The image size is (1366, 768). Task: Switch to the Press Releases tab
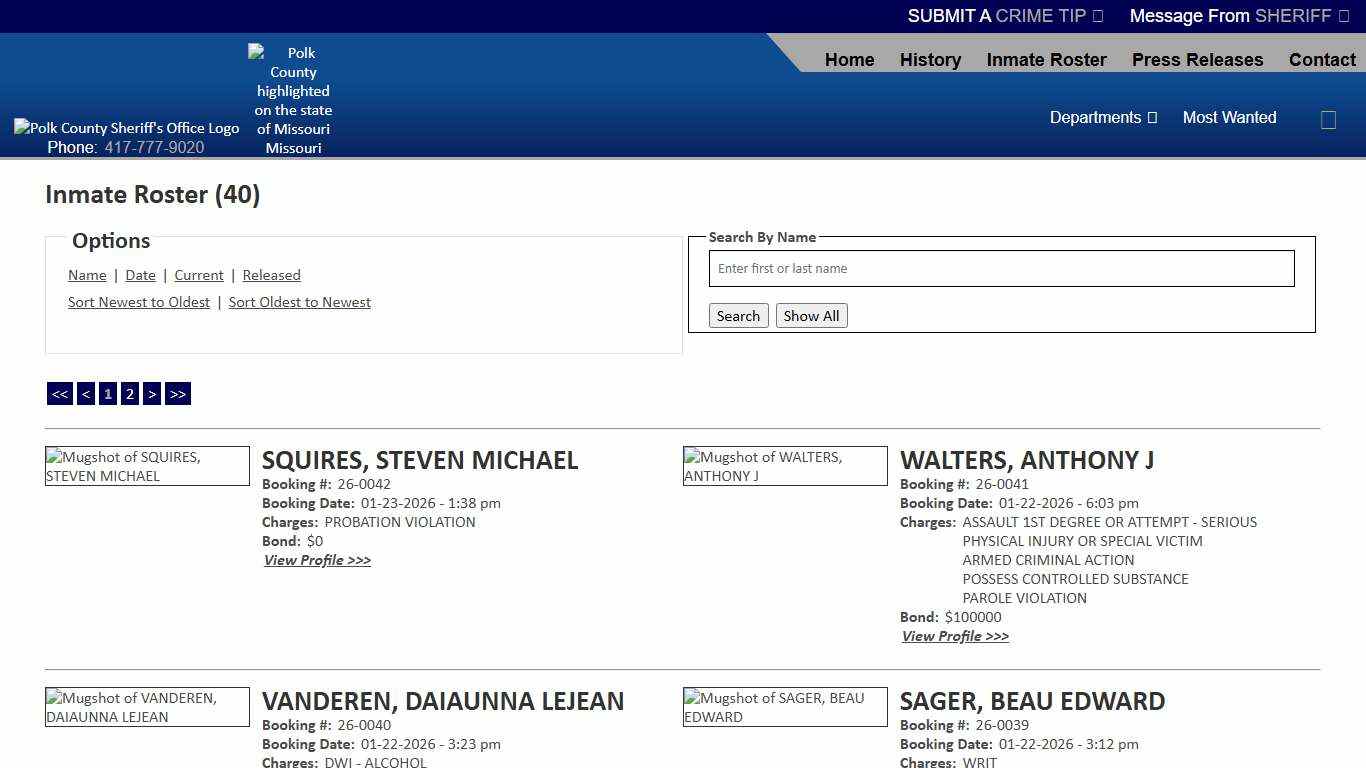(1197, 59)
